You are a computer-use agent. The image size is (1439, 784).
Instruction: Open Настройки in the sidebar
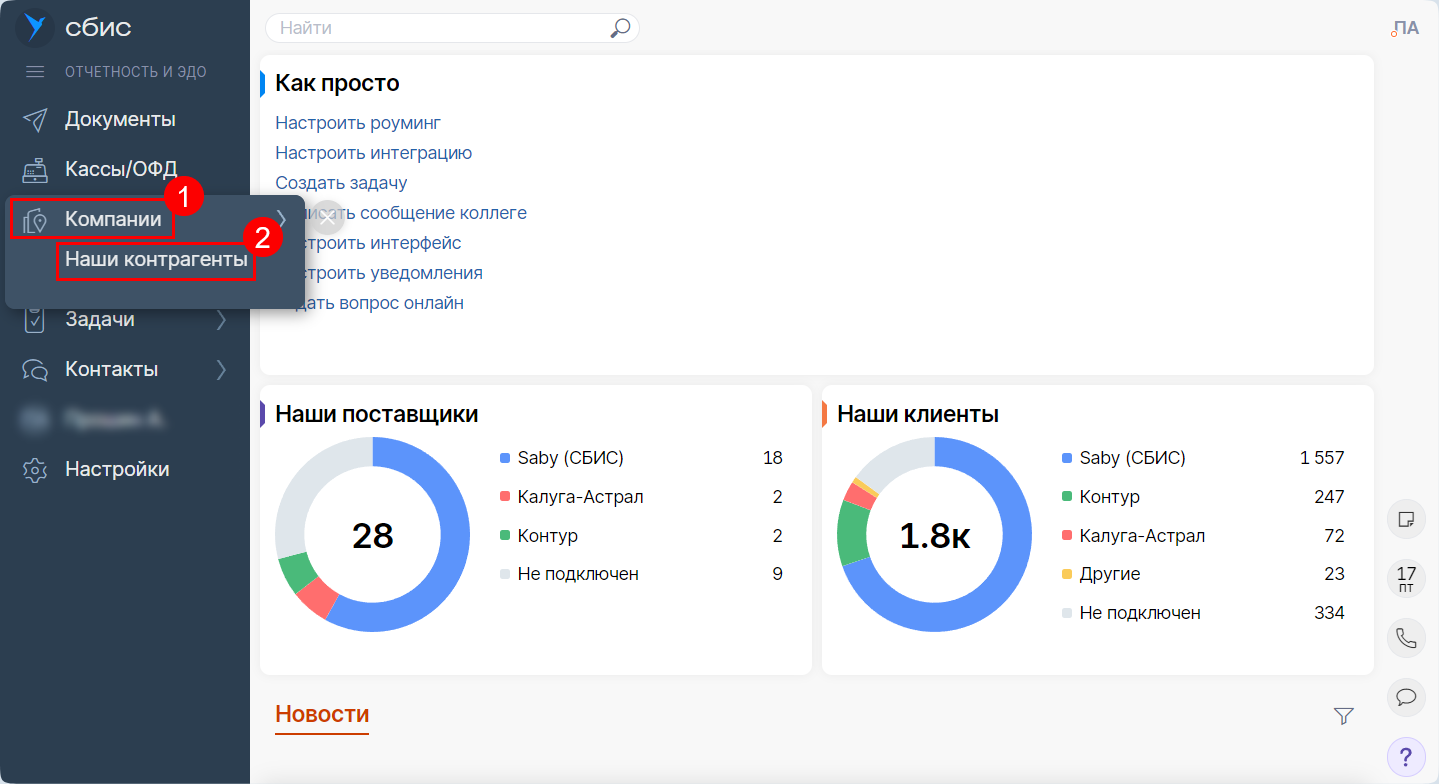point(117,469)
